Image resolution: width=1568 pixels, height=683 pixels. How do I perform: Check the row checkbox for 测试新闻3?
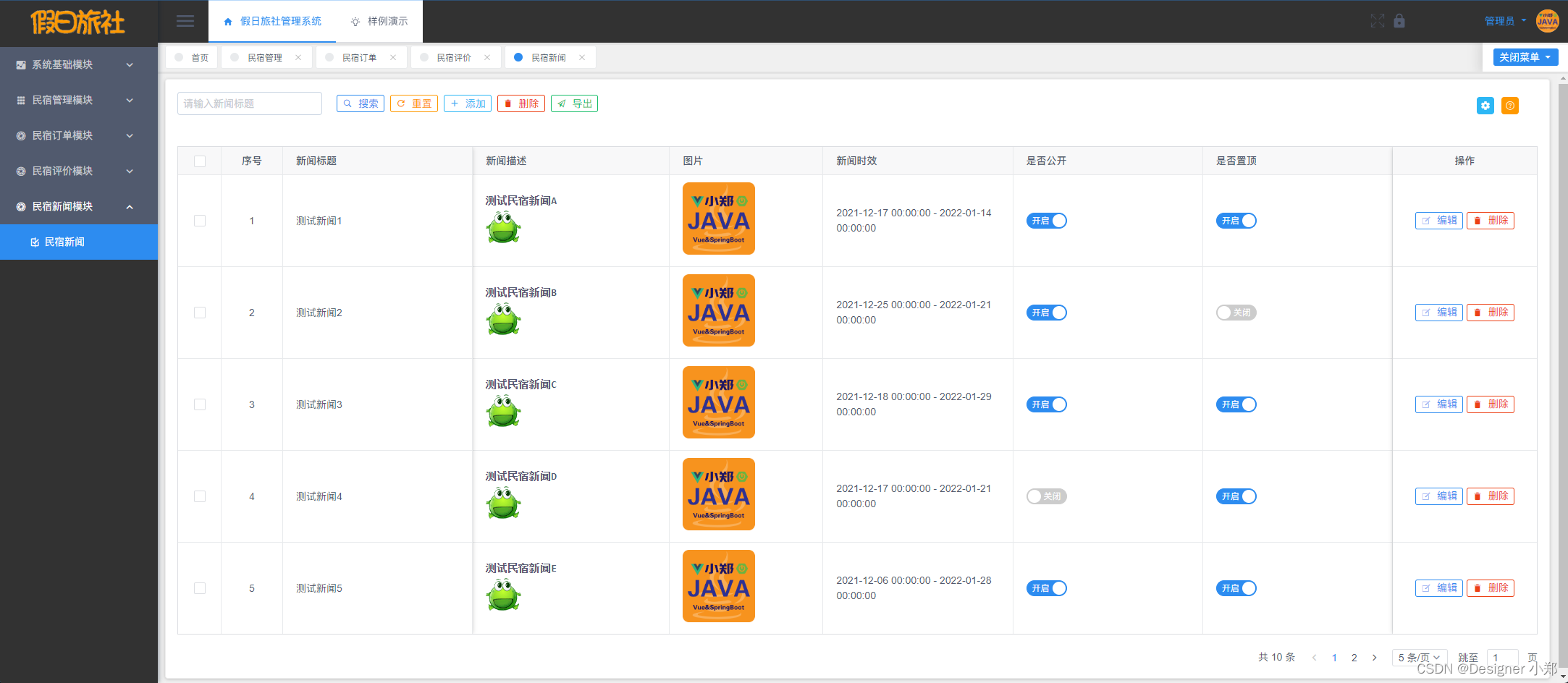200,404
